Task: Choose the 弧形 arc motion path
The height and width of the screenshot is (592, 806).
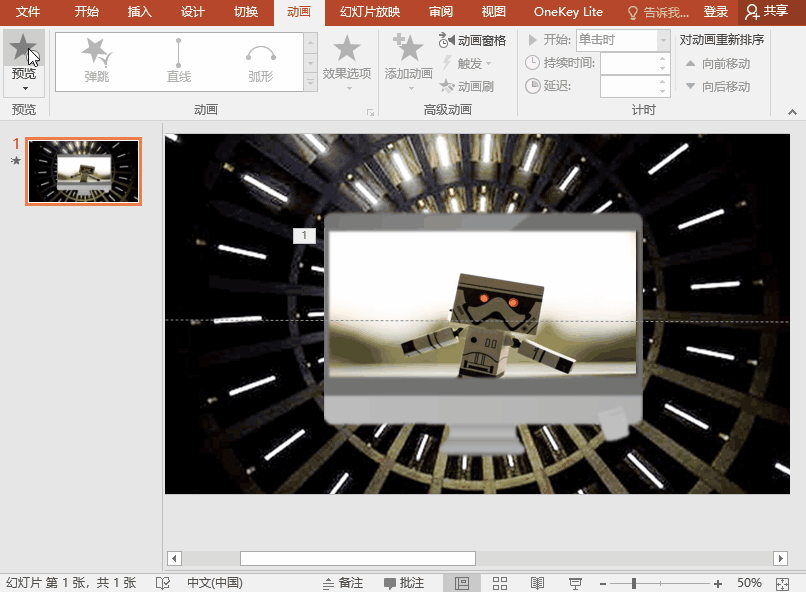Action: [260, 59]
